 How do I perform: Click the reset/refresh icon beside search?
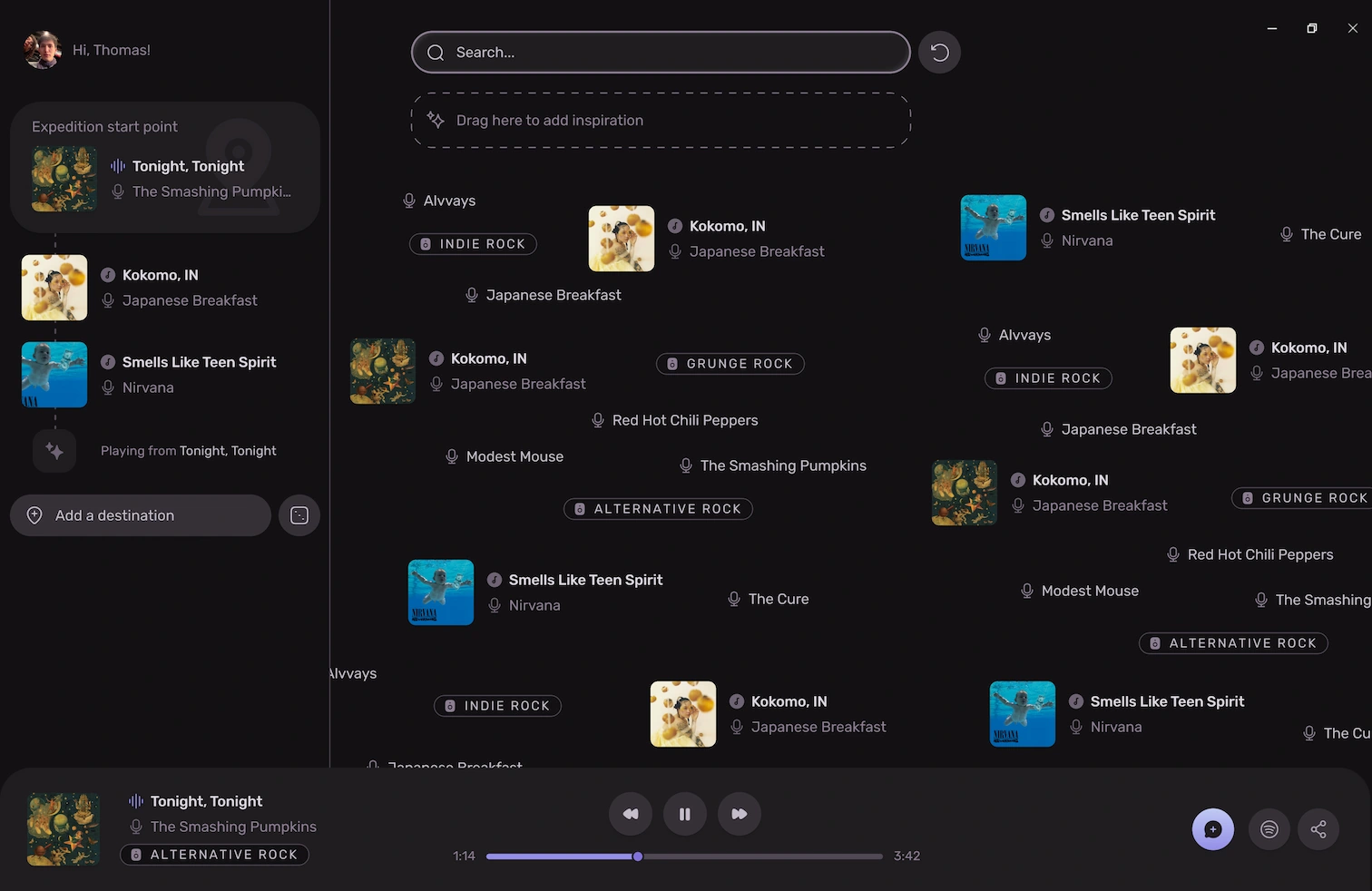click(x=939, y=53)
